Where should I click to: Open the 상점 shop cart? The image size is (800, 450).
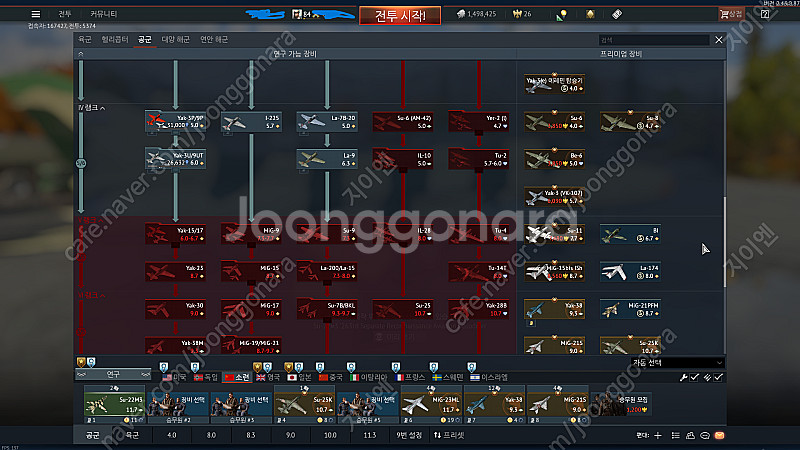tap(731, 14)
